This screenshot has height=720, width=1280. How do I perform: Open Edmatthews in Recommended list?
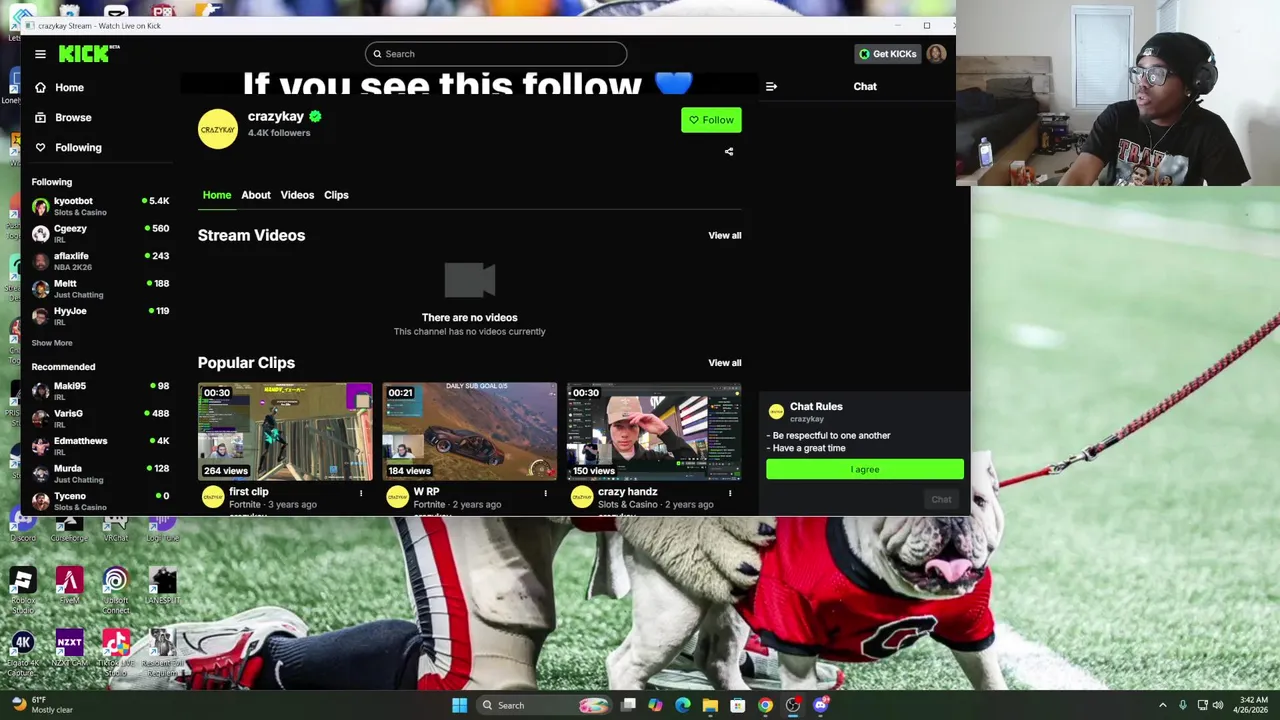tap(100, 446)
